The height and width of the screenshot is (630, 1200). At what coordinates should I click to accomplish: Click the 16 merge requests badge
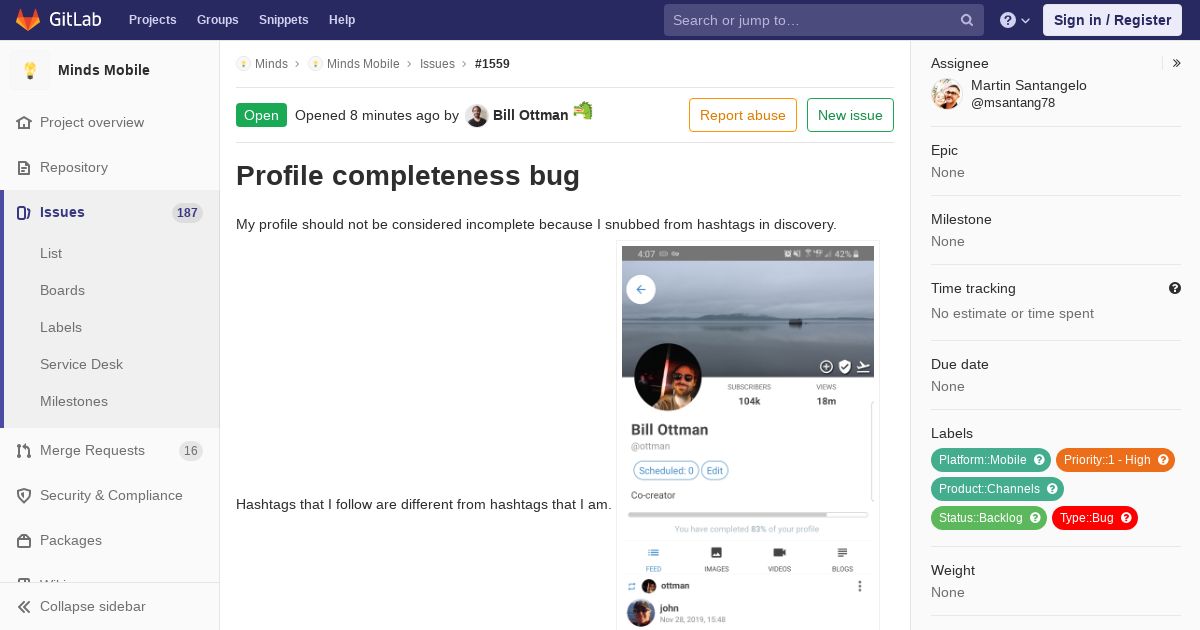point(191,451)
